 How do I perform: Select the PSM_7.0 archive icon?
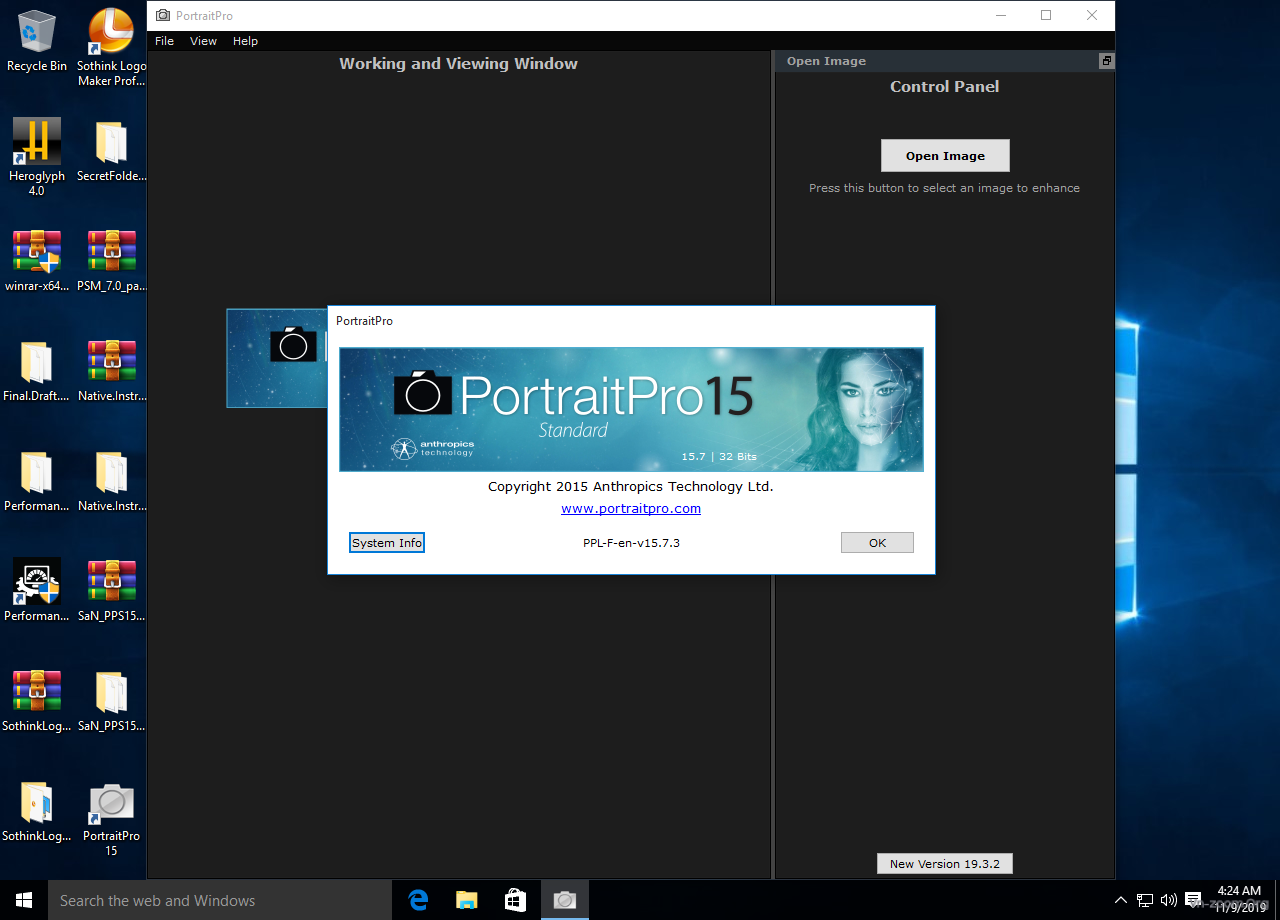point(111,262)
